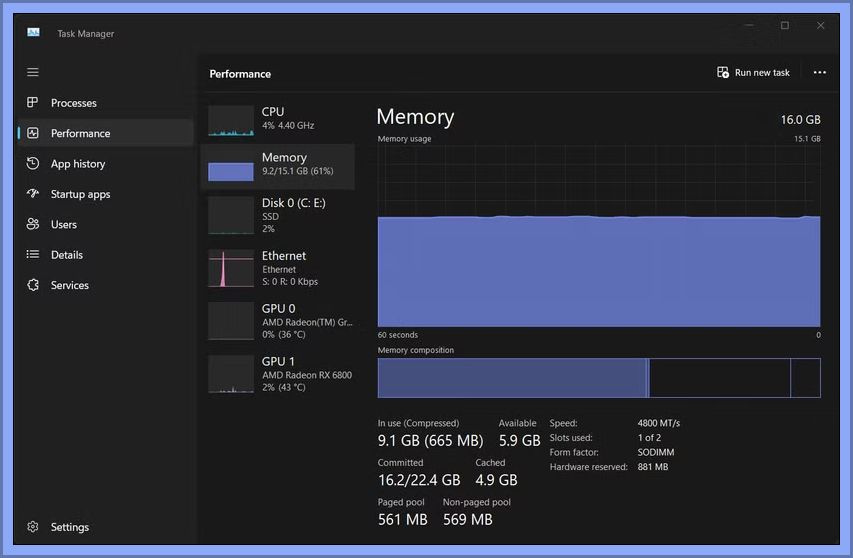This screenshot has height=558, width=853.
Task: Click the large Memory usage graph
Action: click(x=599, y=235)
